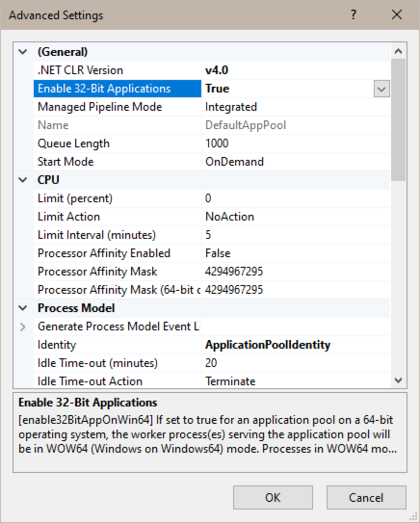Click the vertical scrollbar thumb
The image size is (420, 523).
tap(398, 120)
